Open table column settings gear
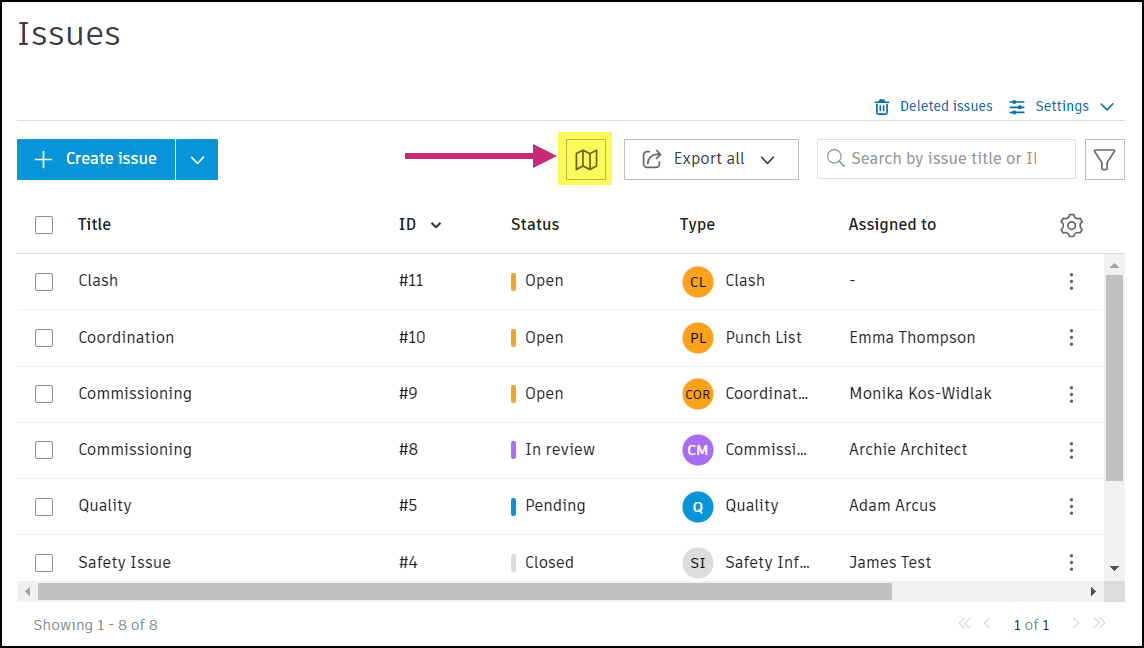Viewport: 1144px width, 648px height. (x=1071, y=225)
